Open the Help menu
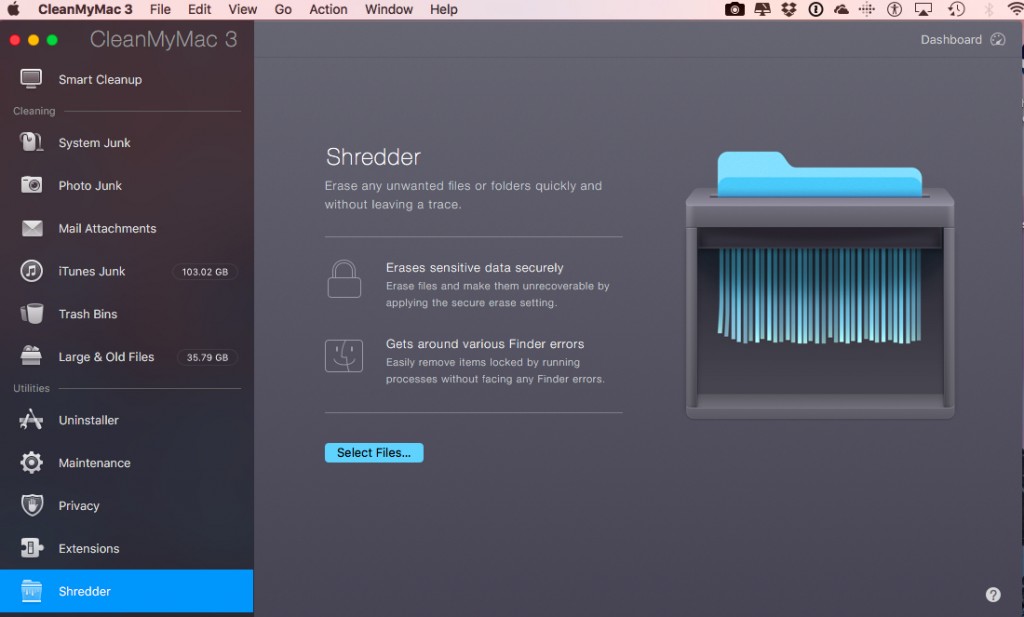This screenshot has width=1024, height=617. coord(443,9)
